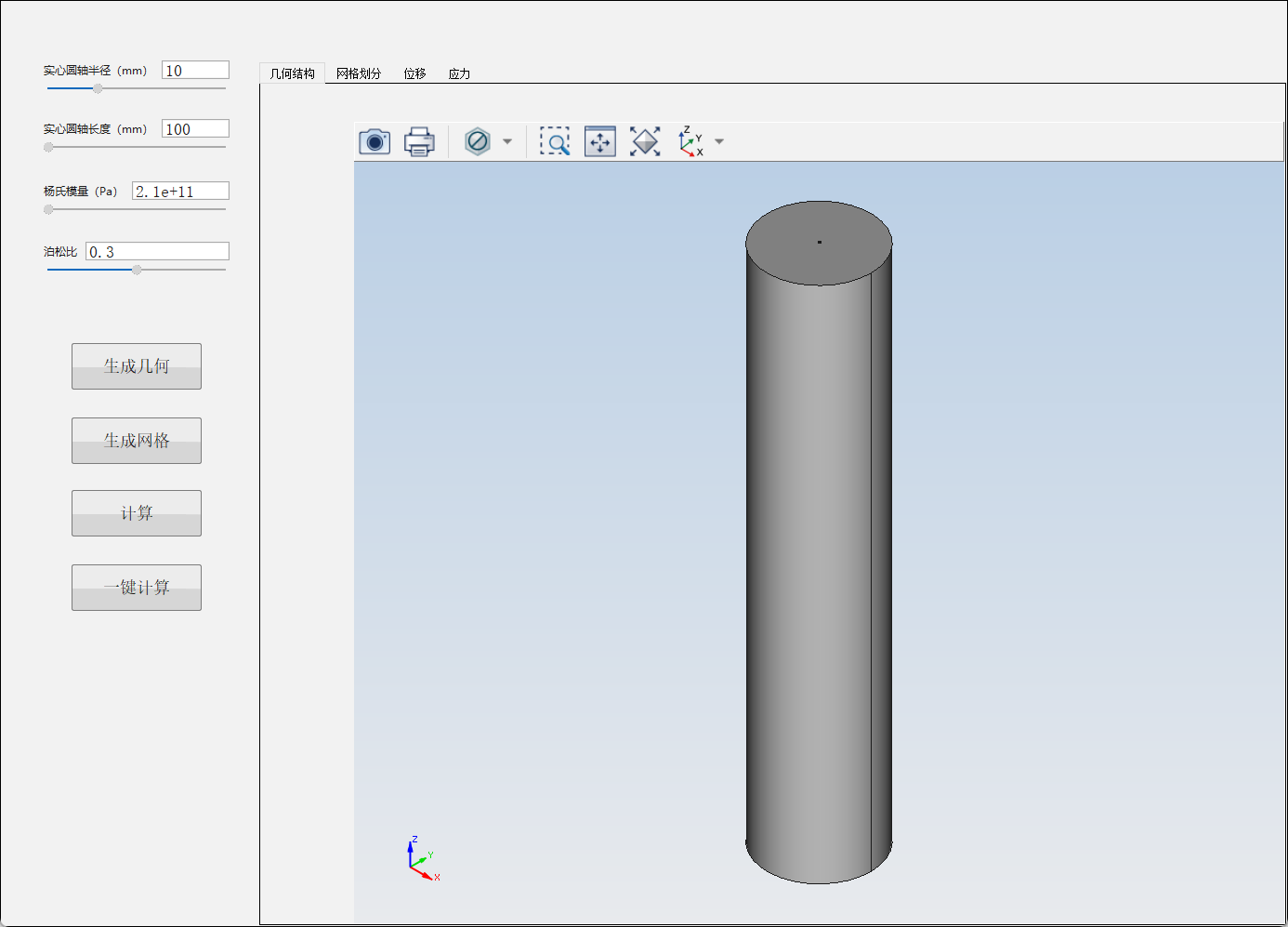1288x927 pixels.
Task: Click the print view icon
Action: 419,142
